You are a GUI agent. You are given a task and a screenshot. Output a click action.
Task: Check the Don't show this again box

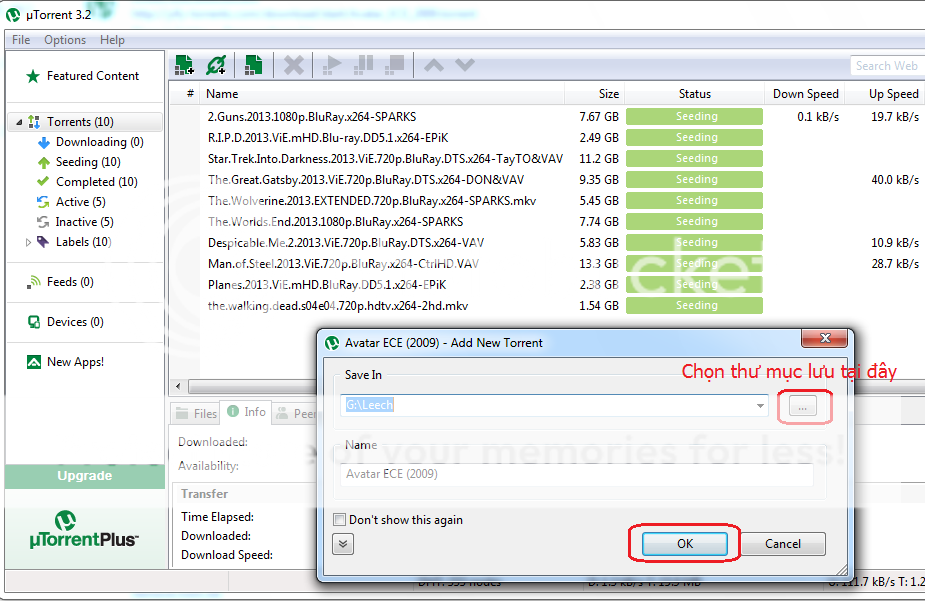pyautogui.click(x=340, y=520)
